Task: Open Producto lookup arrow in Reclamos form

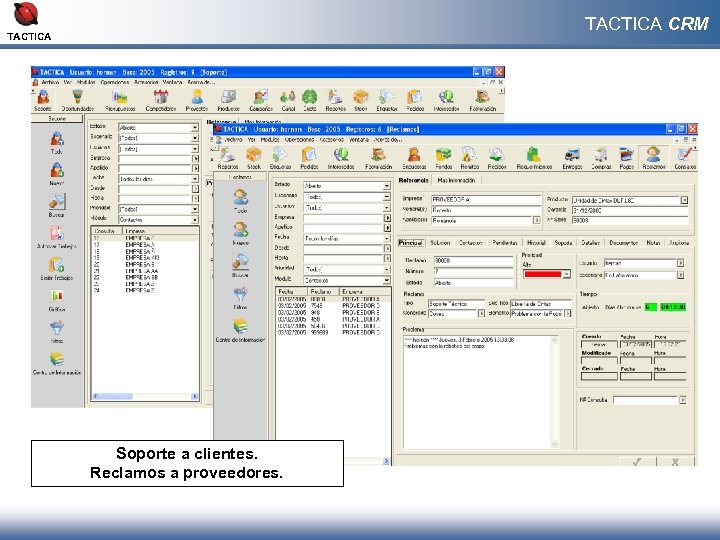Action: point(684,200)
